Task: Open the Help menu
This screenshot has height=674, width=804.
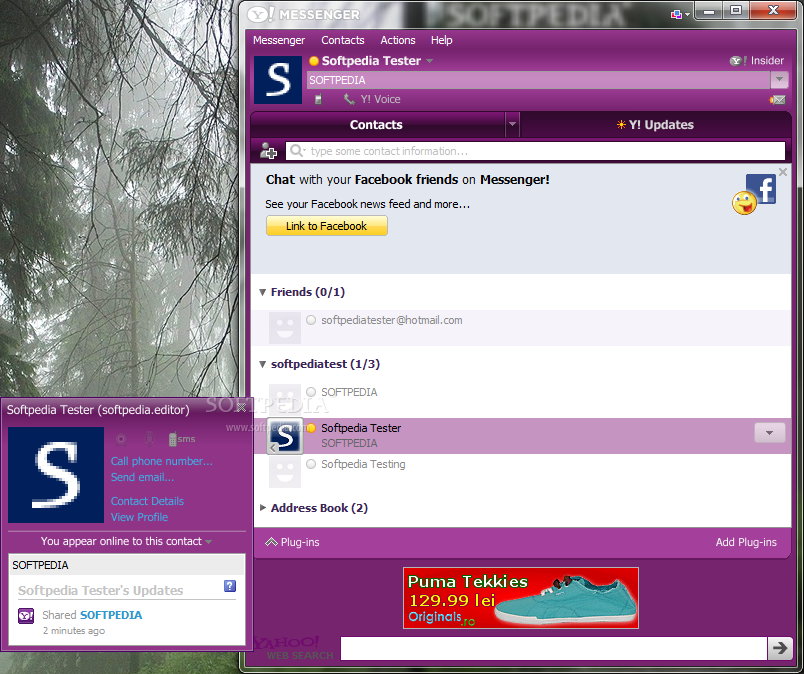Action: [x=441, y=40]
